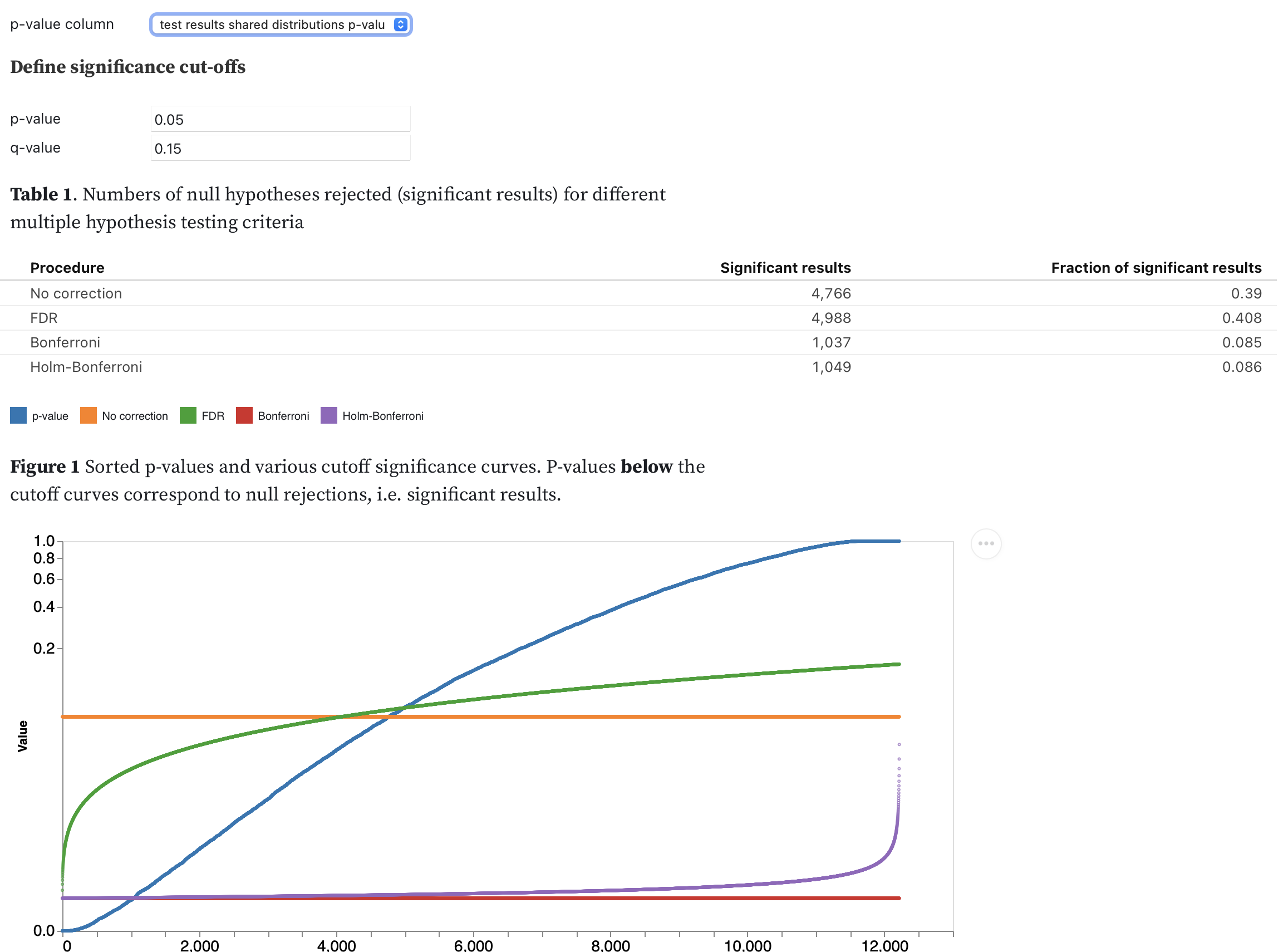
Task: Click the 'q-value' field label
Action: [35, 148]
